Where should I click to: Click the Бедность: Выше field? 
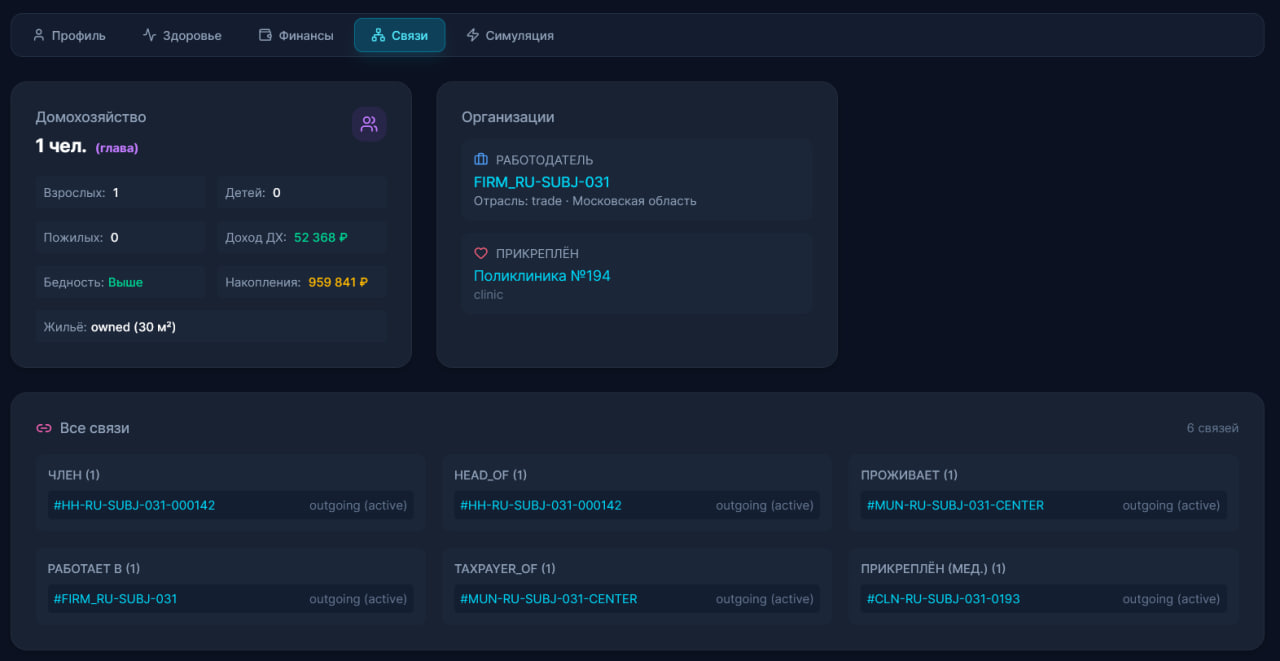click(120, 283)
